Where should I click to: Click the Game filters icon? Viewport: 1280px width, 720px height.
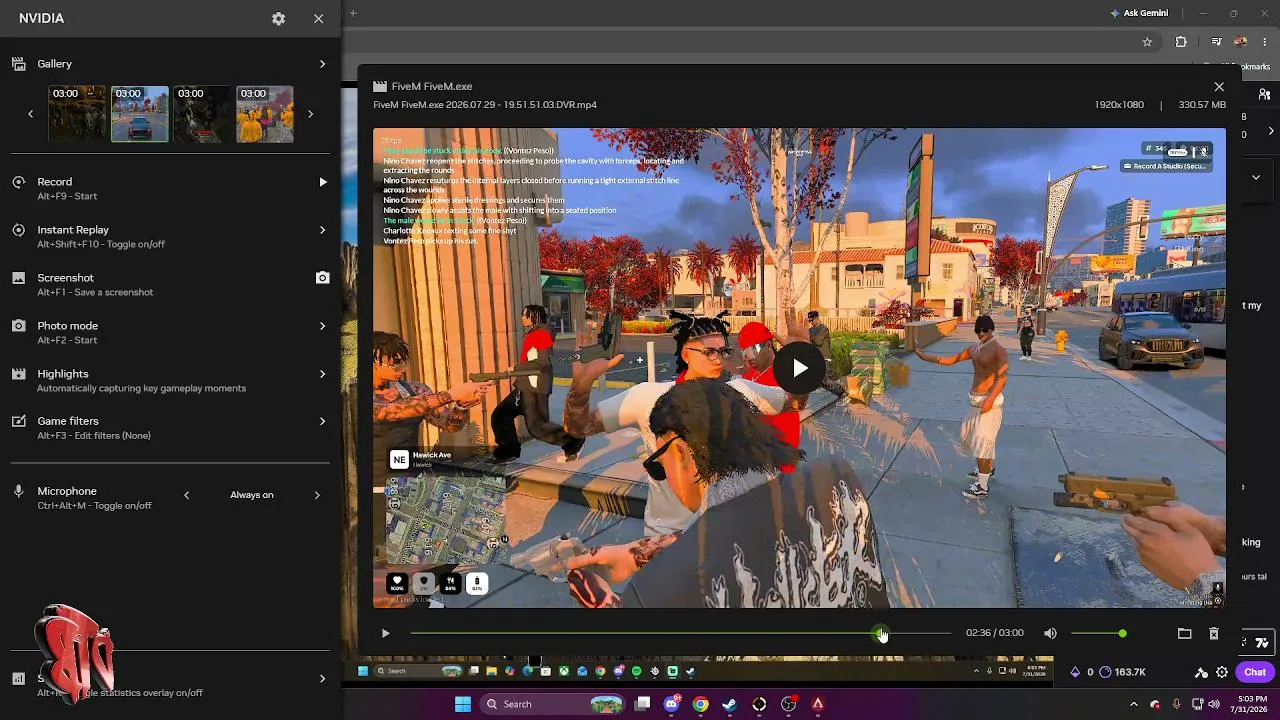(19, 421)
